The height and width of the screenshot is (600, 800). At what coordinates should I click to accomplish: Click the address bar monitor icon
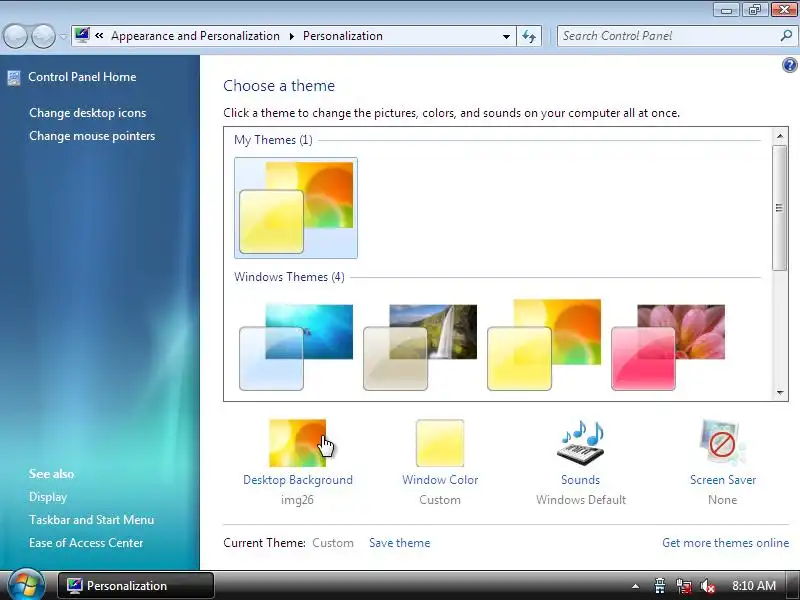[82, 36]
